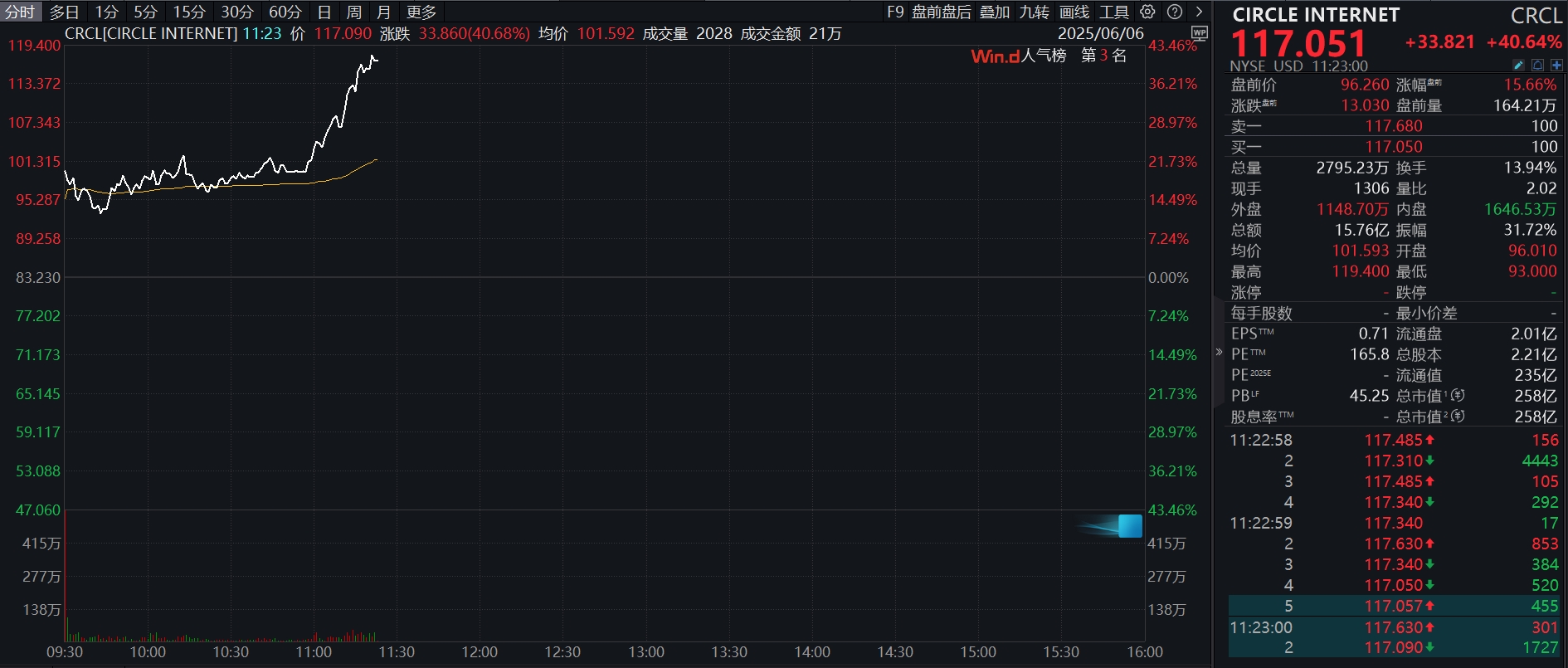1568x668 pixels.
Task: Open chart settings via gear icon
Action: (1147, 12)
